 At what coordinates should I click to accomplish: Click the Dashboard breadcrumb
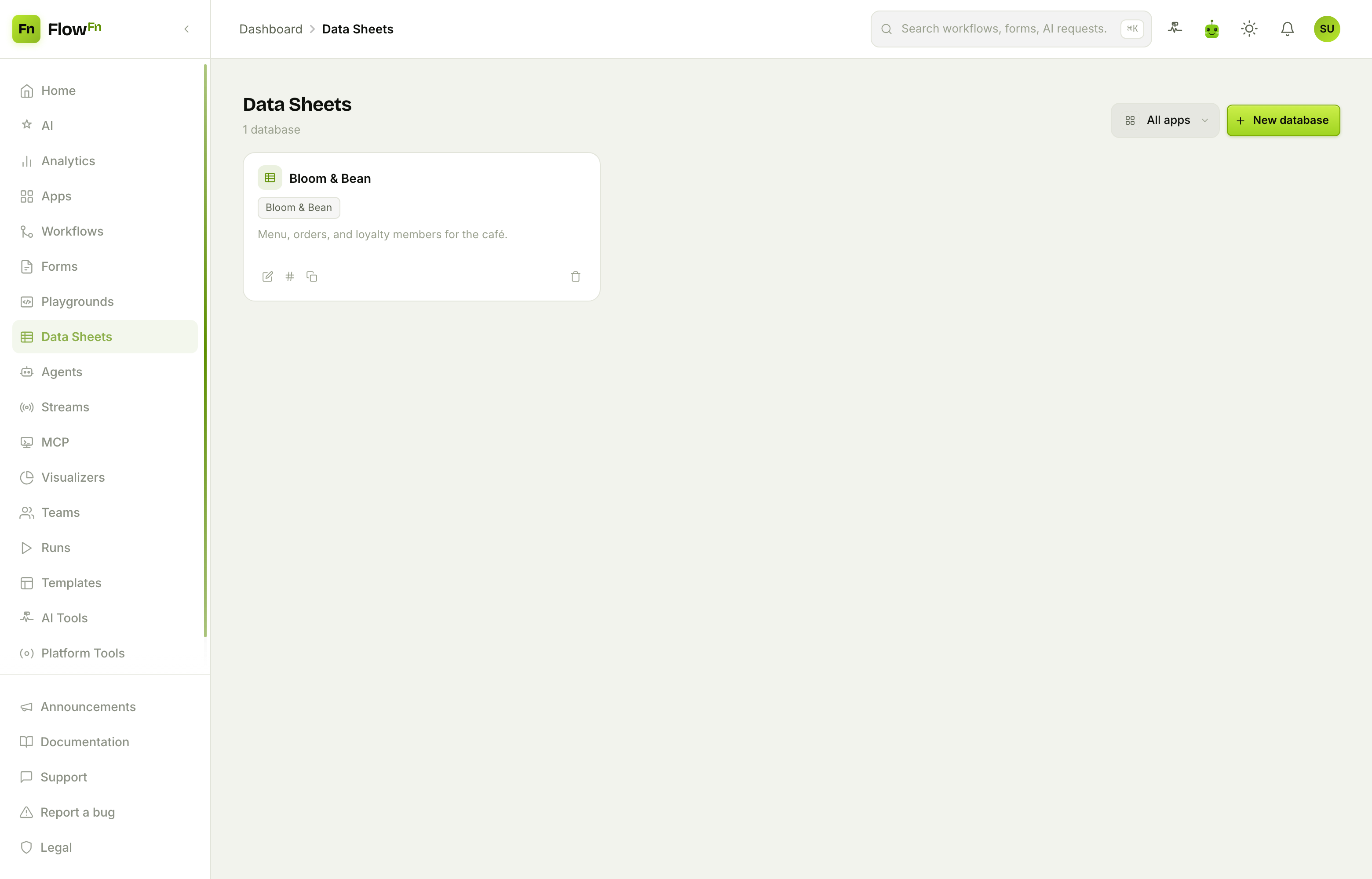[x=270, y=29]
